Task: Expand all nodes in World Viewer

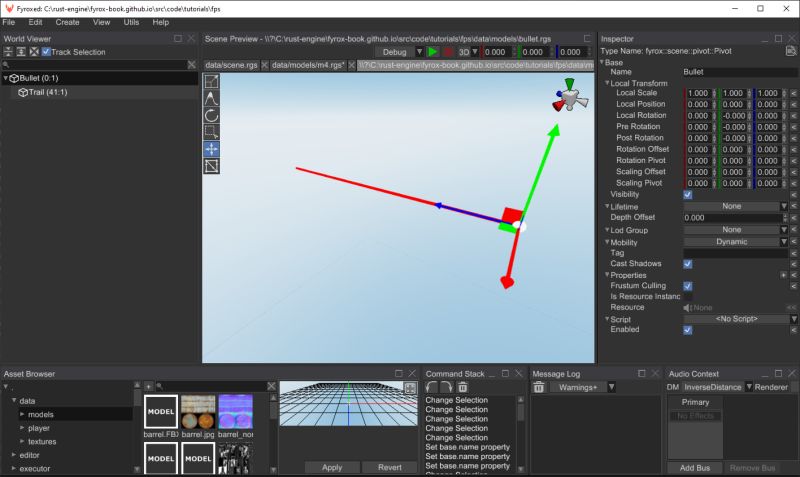Action: click(x=21, y=52)
